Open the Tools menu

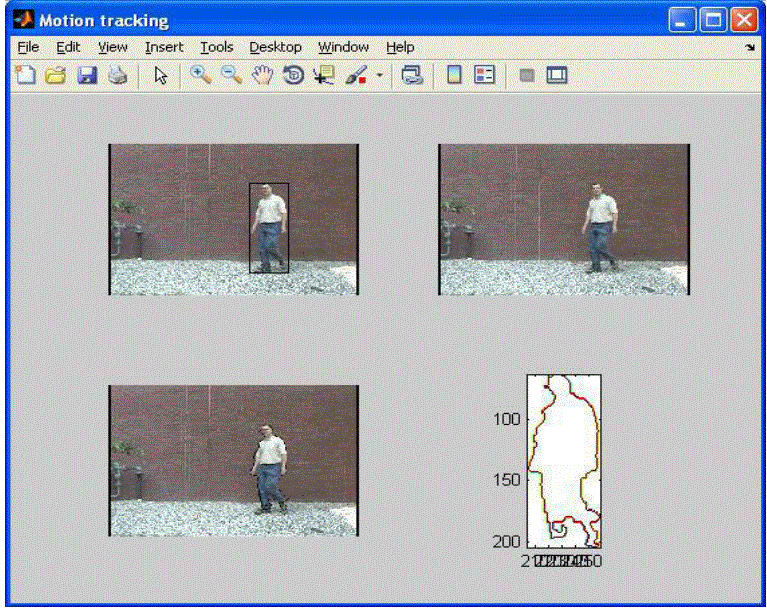pyautogui.click(x=216, y=47)
